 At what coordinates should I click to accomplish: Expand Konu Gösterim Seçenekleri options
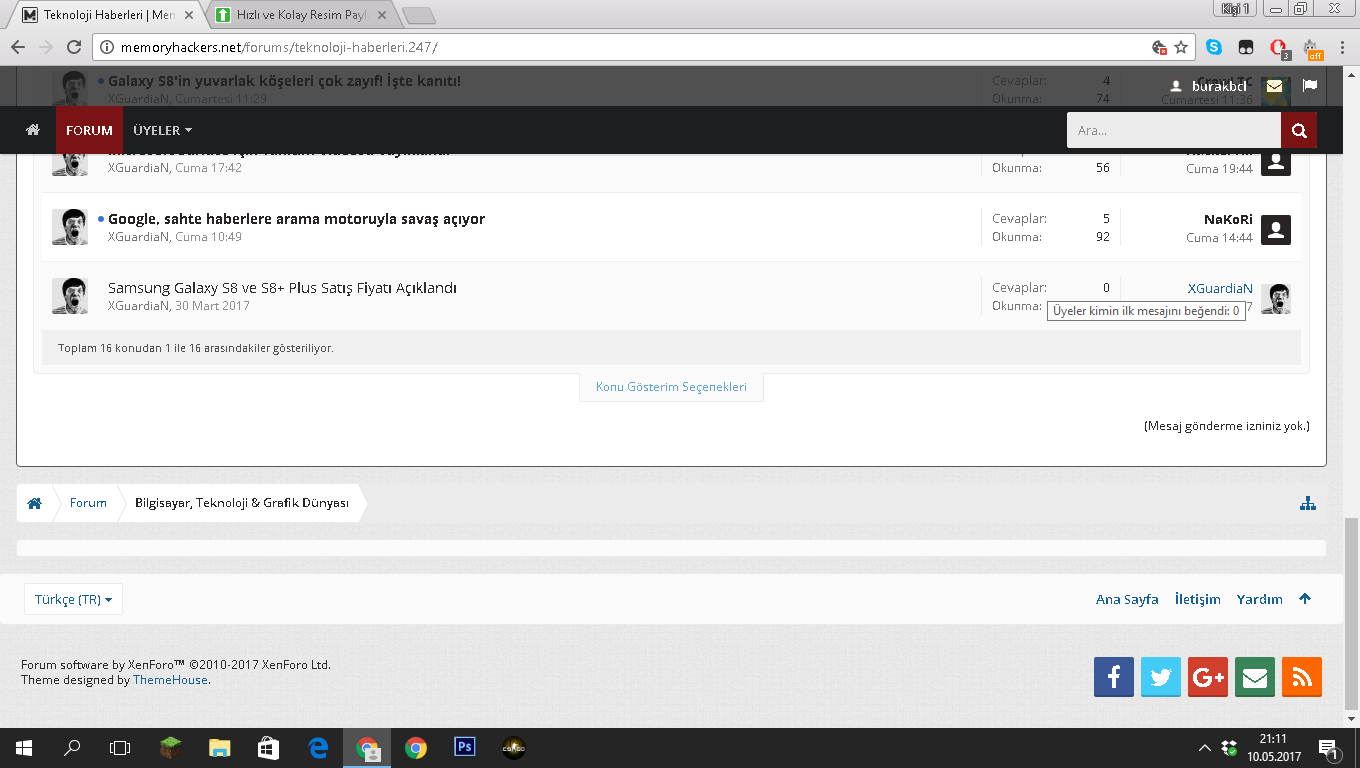[671, 387]
